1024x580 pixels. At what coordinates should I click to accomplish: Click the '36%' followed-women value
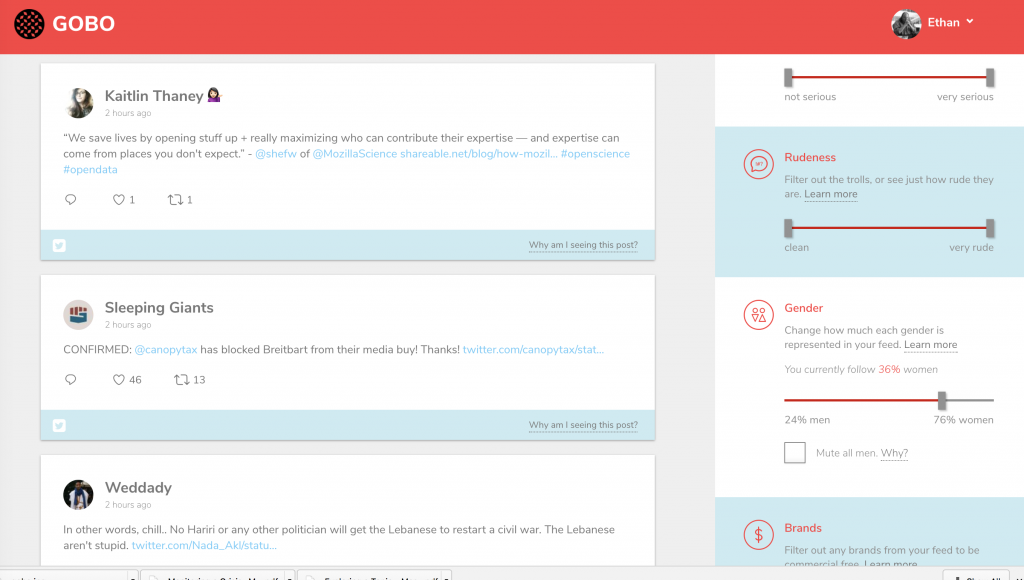[x=889, y=370]
